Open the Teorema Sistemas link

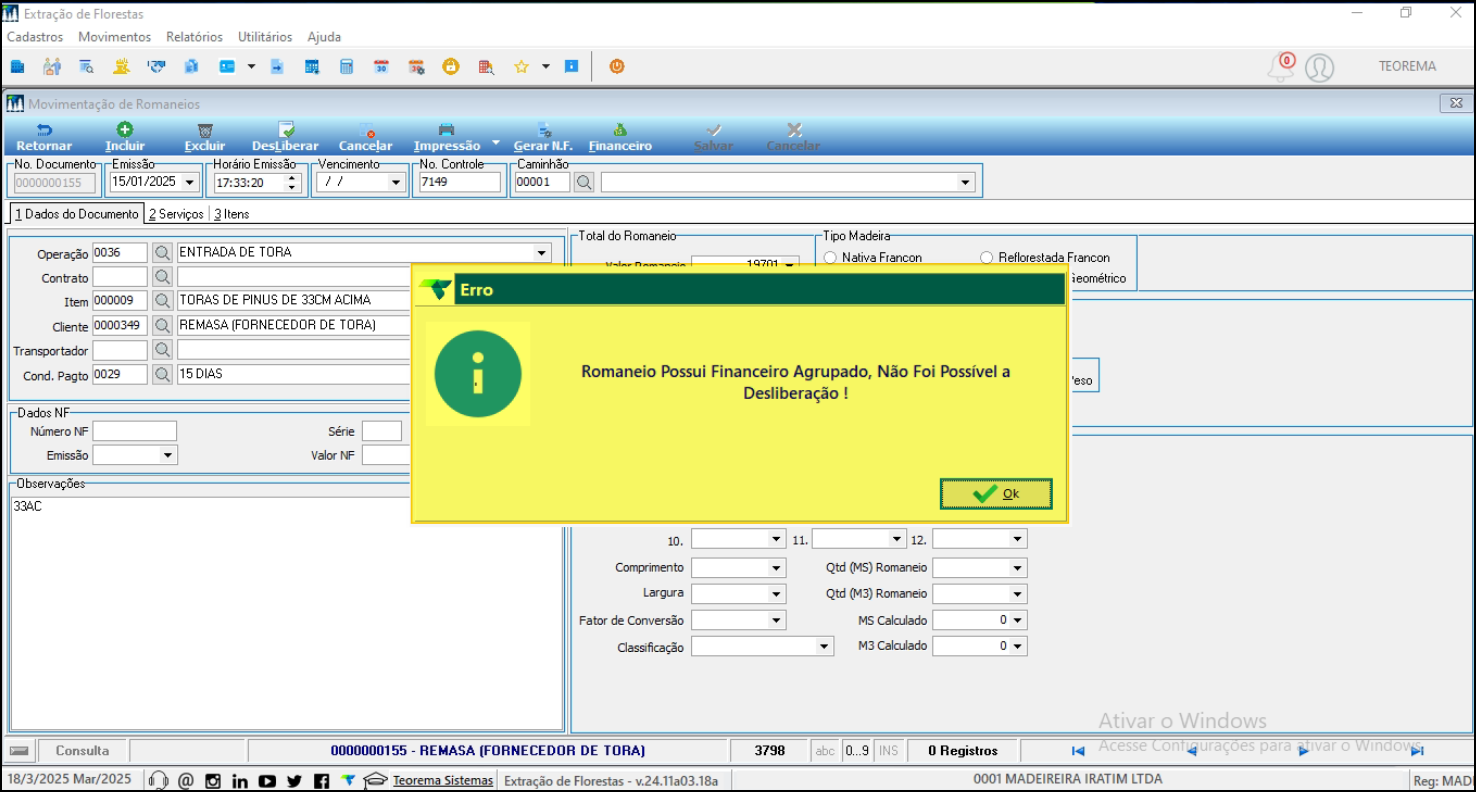click(x=443, y=780)
